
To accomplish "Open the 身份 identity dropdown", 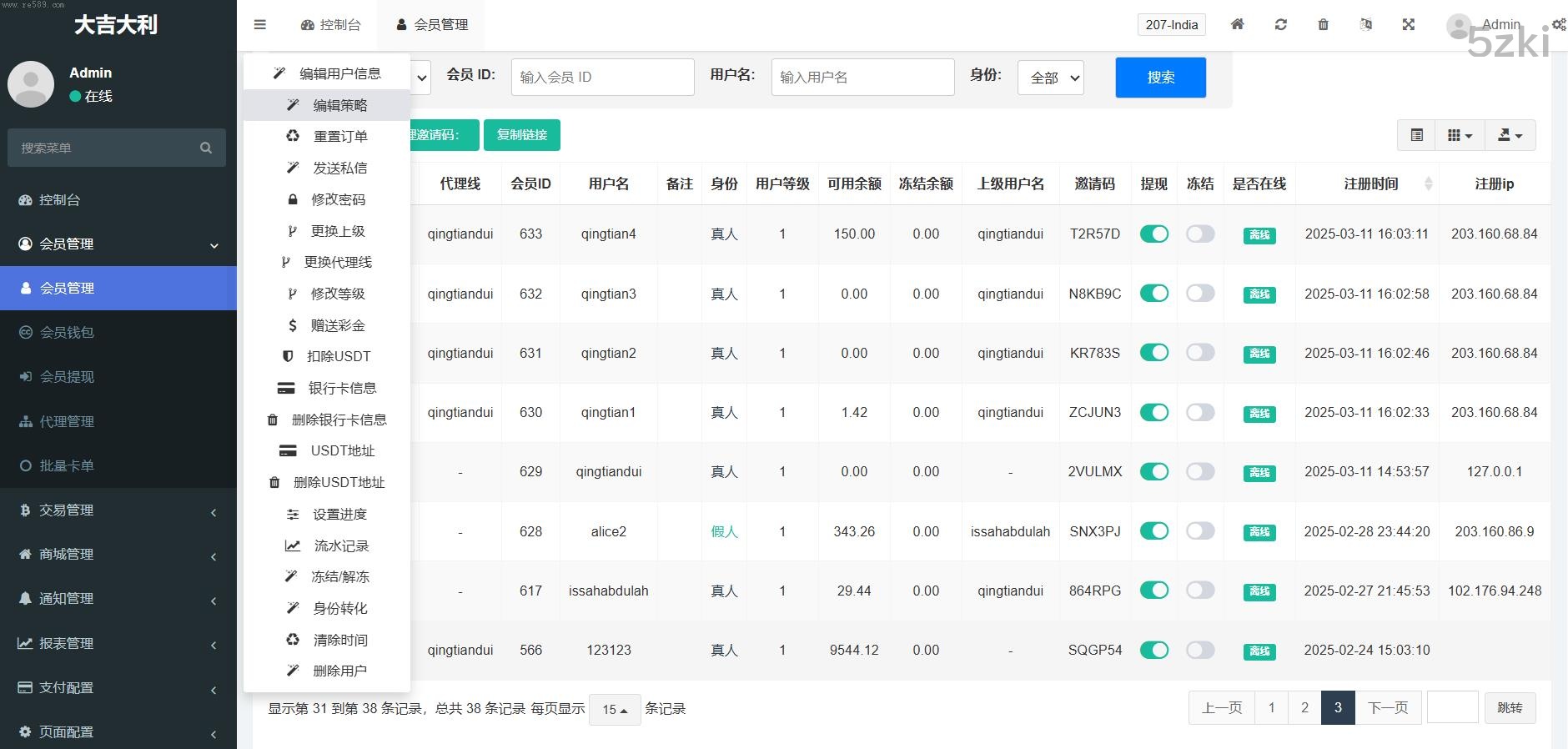I will 1051,78.
